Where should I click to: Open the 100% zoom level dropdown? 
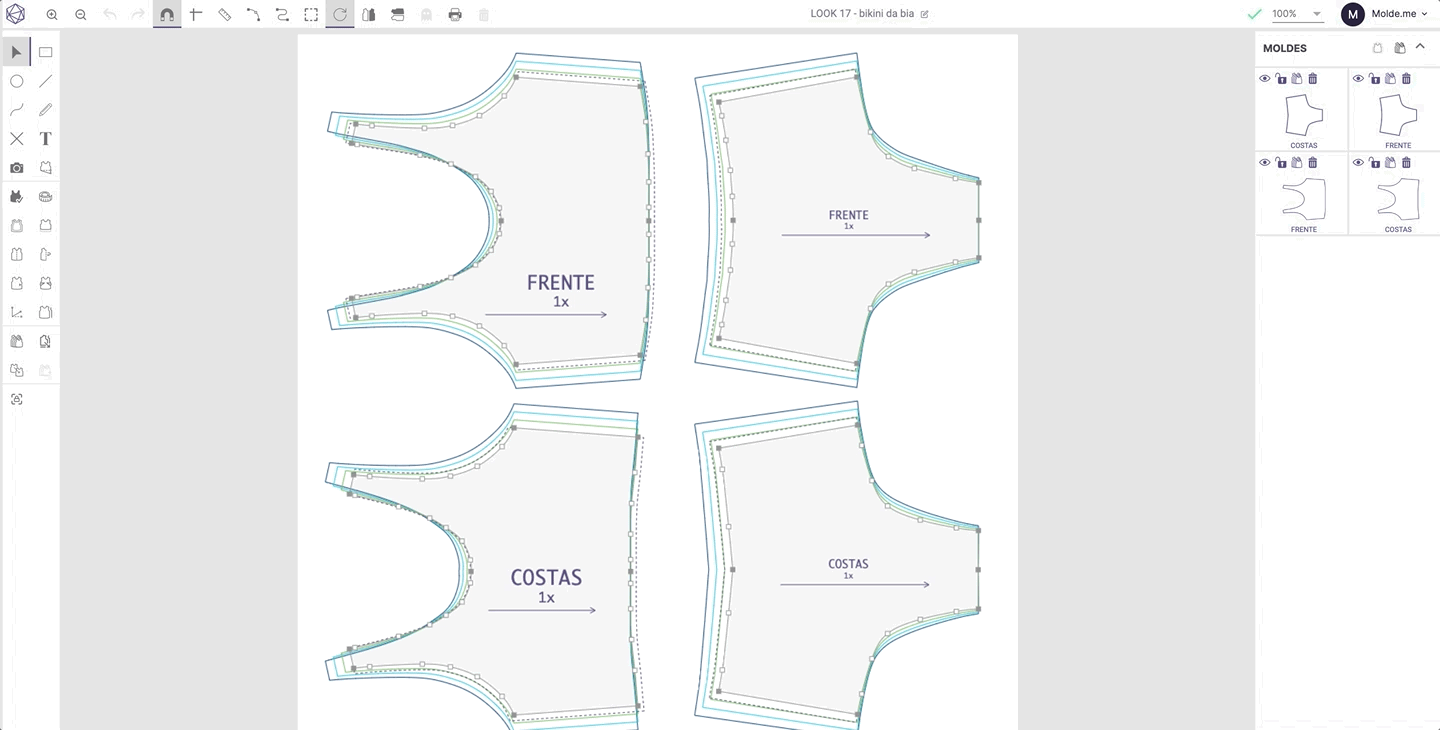click(1297, 14)
